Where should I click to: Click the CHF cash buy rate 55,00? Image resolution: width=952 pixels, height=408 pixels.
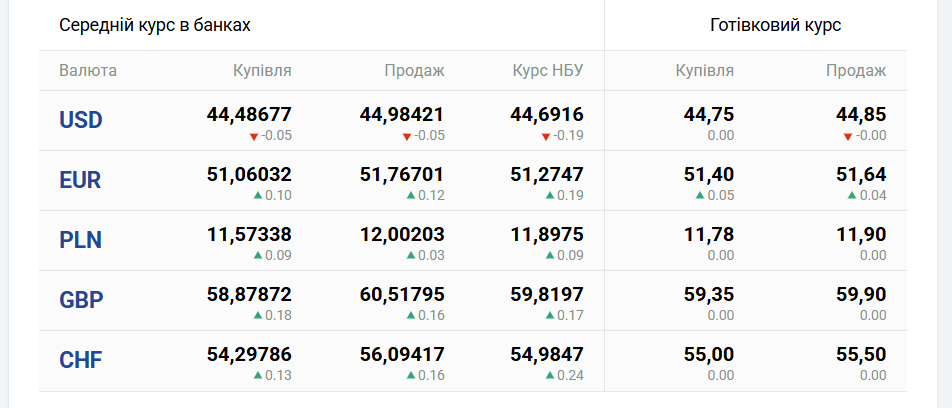coord(709,355)
